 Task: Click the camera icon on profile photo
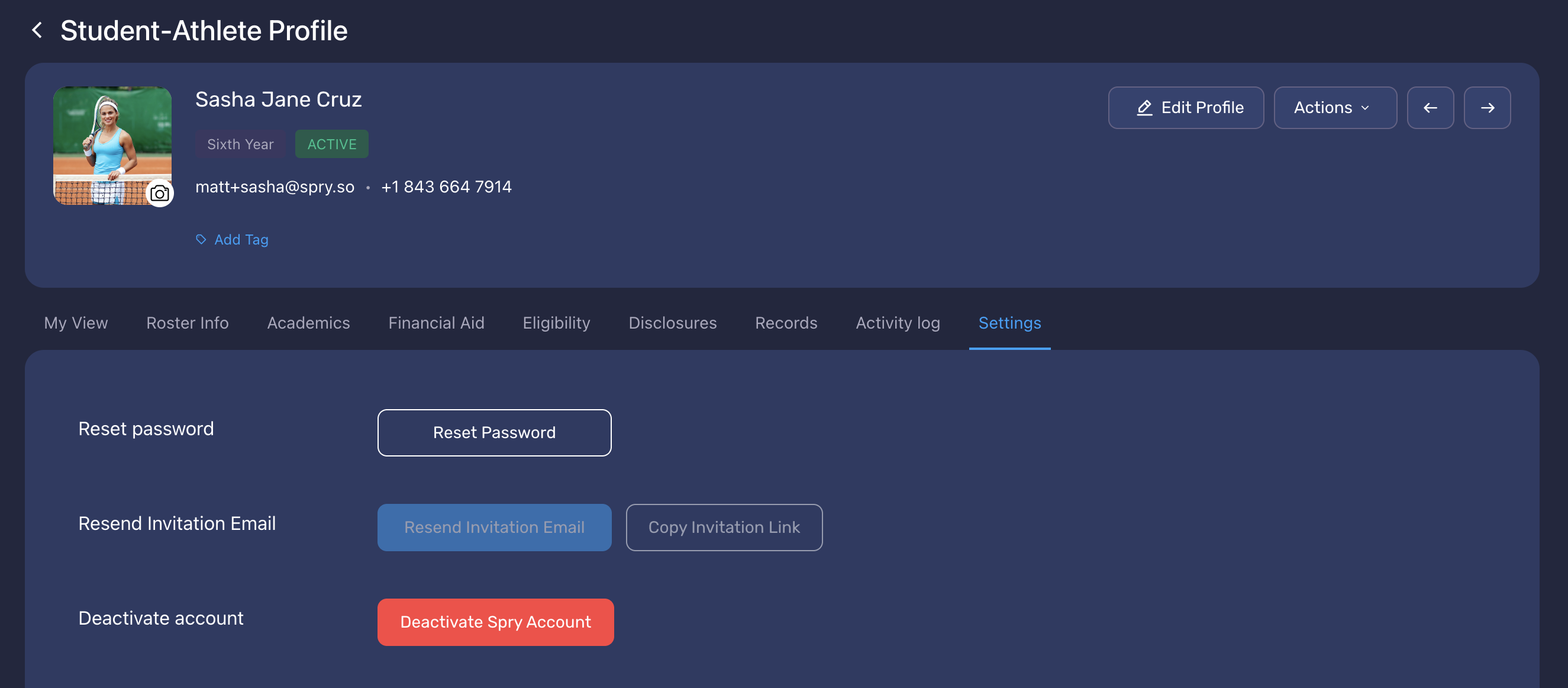point(160,194)
